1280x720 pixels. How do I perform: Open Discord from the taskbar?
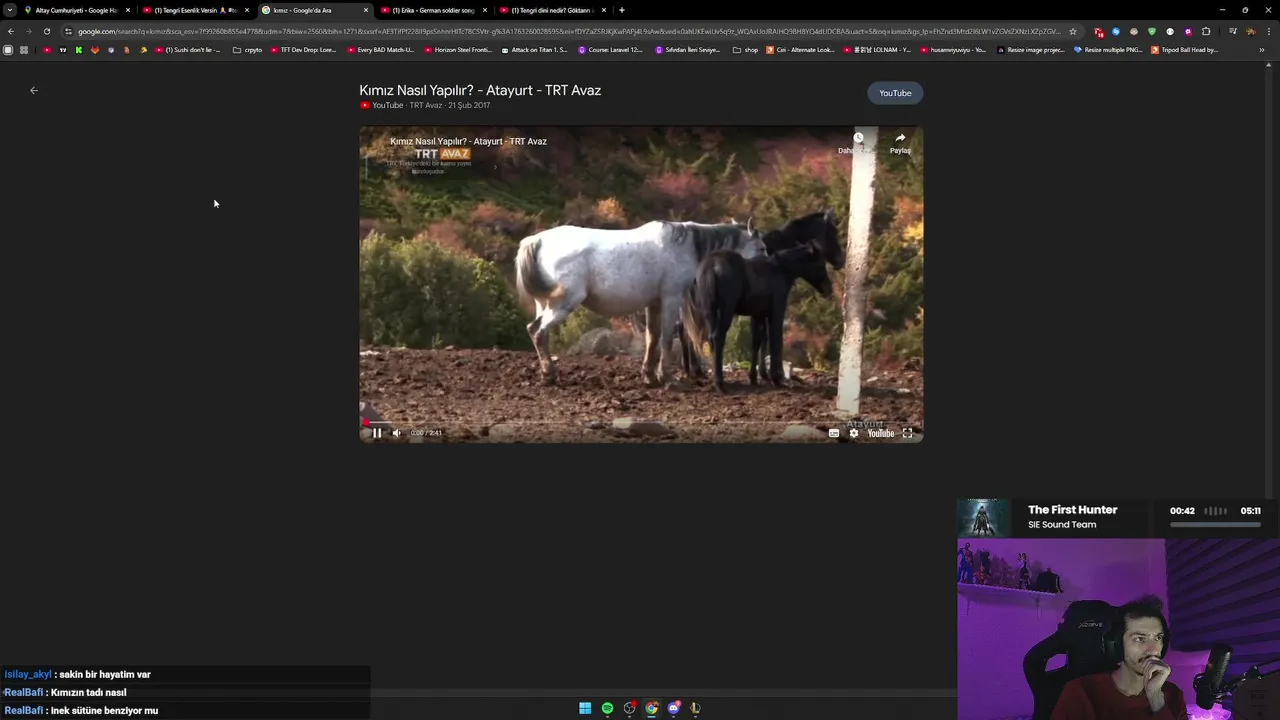[x=673, y=708]
